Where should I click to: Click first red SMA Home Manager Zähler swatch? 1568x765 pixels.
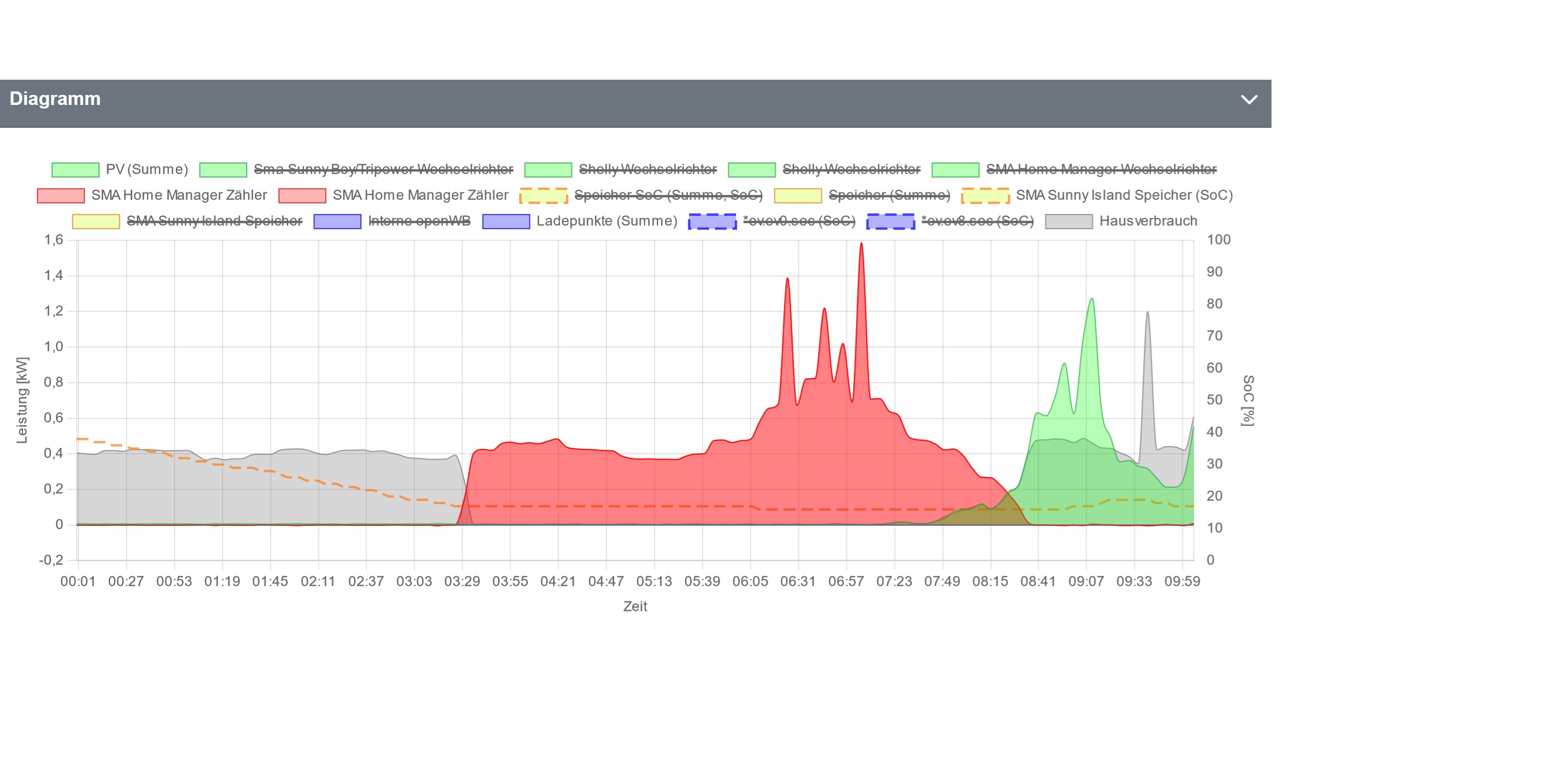point(60,196)
